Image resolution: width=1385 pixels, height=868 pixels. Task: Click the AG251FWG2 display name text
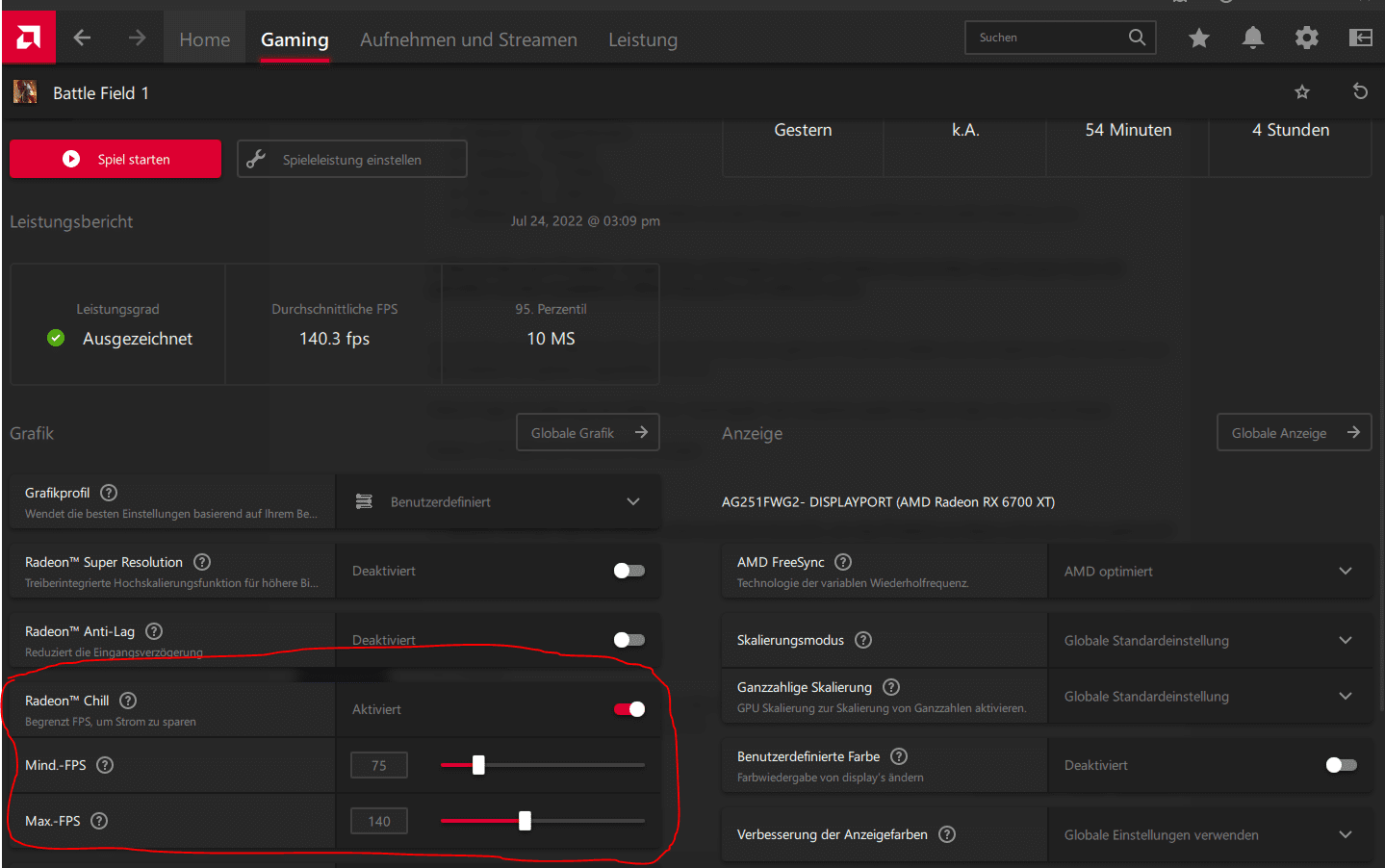pos(888,502)
